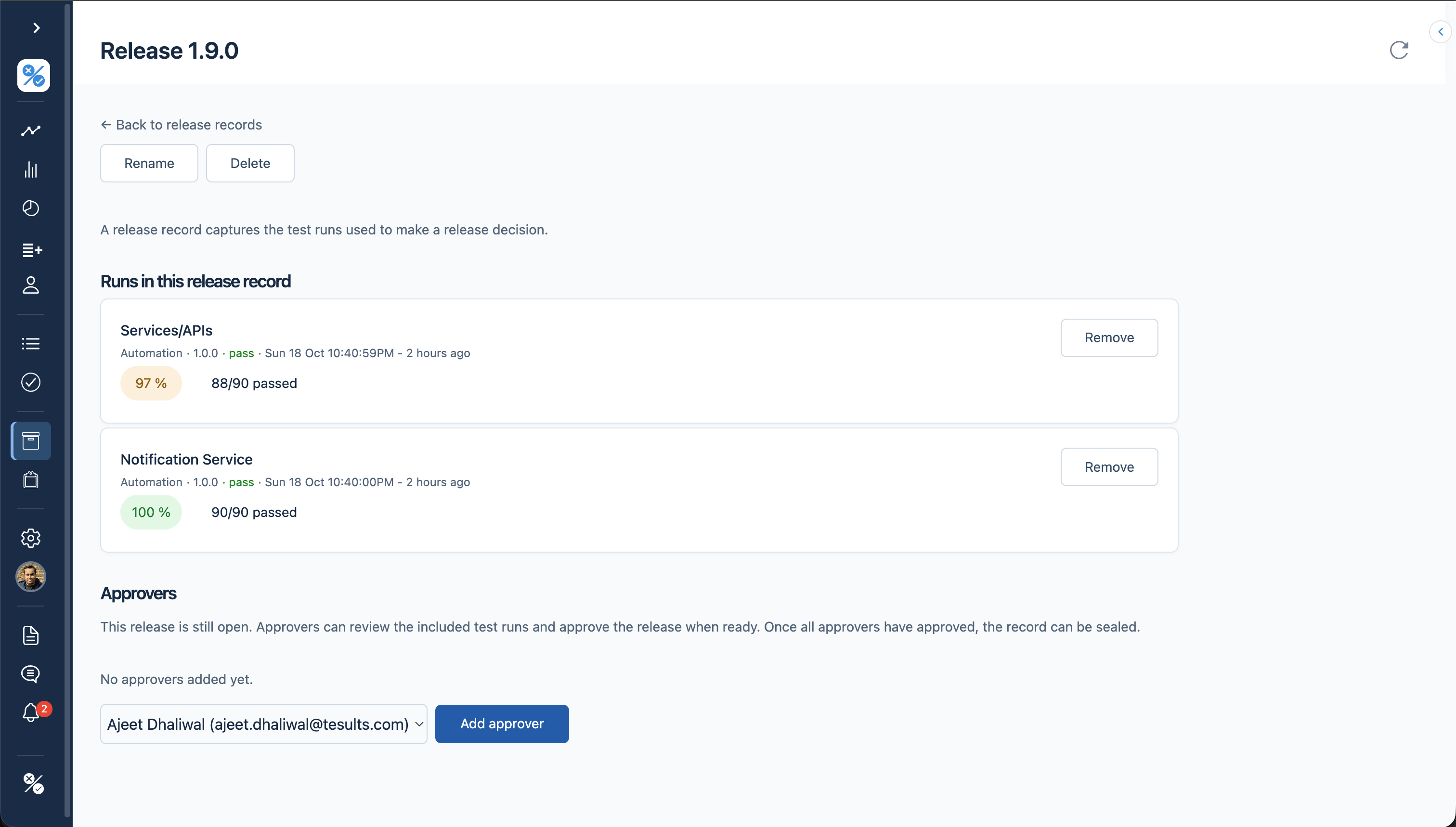Open the chat bubble icon in sidebar
Screen dimensions: 1456x827
point(31,674)
